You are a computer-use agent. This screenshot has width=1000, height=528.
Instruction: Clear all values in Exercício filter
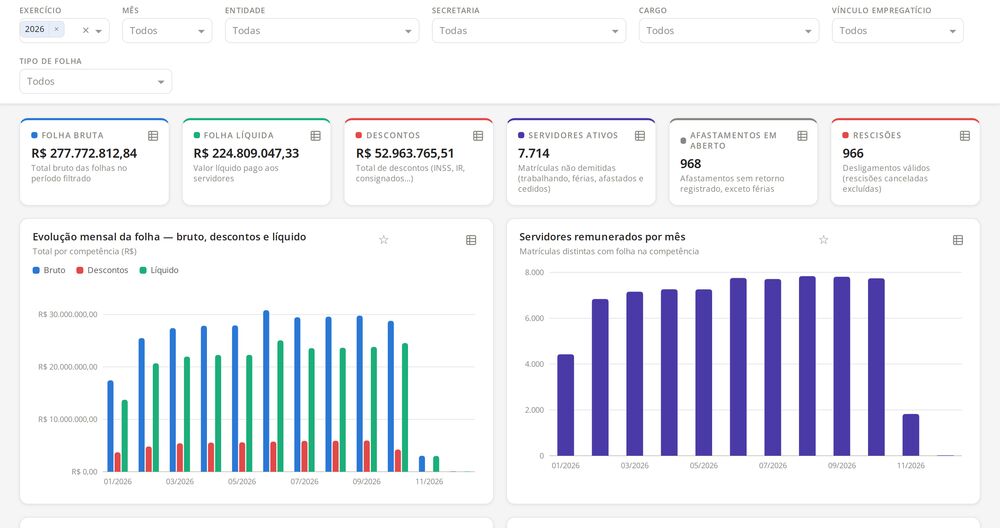(x=85, y=31)
